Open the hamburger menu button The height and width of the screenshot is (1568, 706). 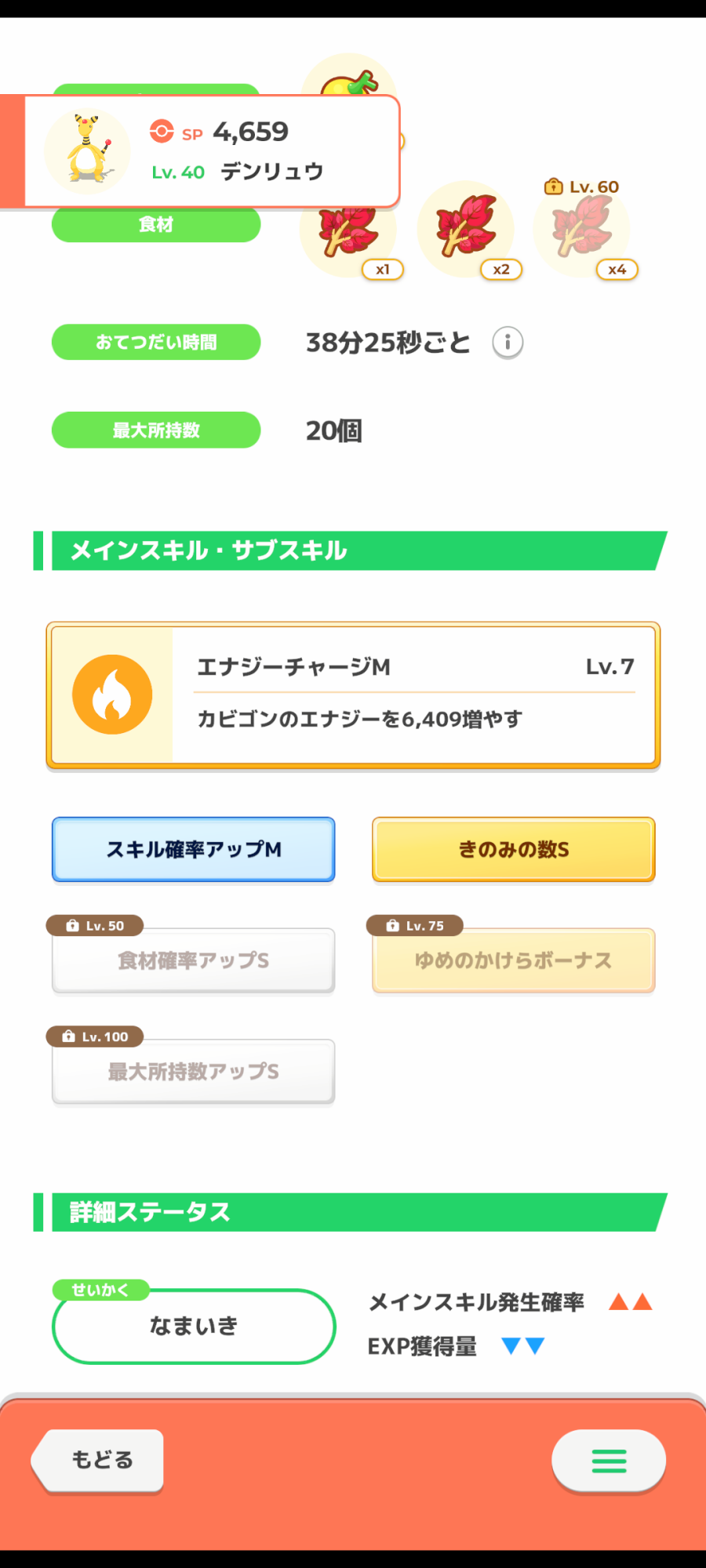point(609,1460)
